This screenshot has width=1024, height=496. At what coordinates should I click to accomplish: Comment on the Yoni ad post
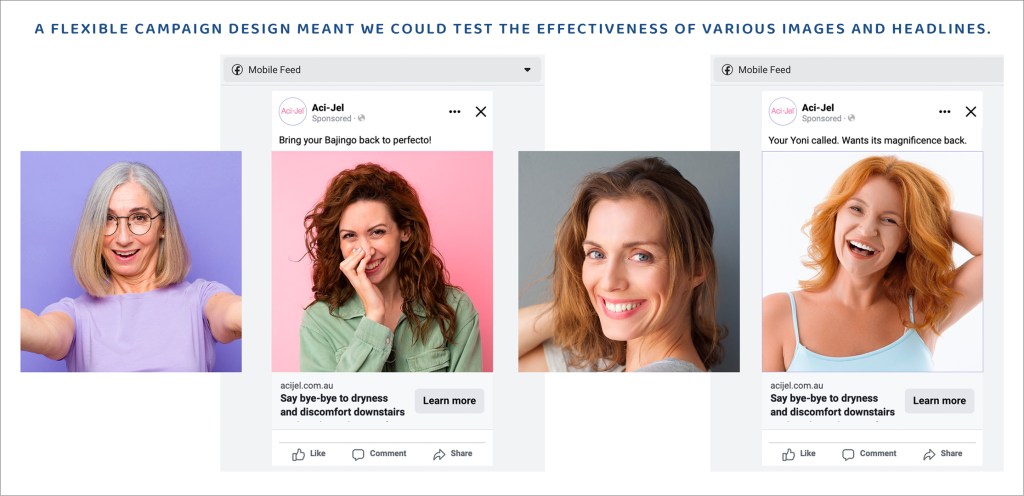(x=869, y=454)
